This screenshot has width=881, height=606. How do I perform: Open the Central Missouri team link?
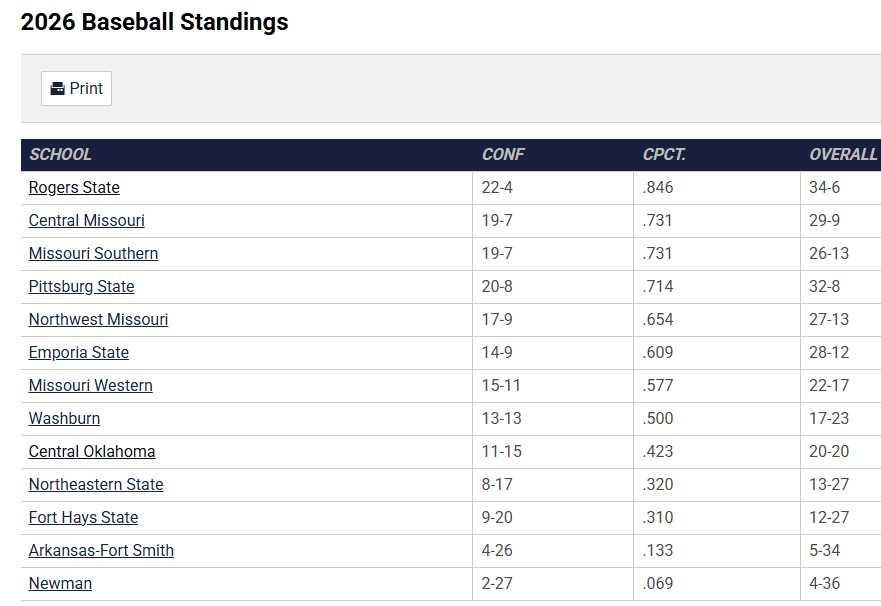[86, 221]
